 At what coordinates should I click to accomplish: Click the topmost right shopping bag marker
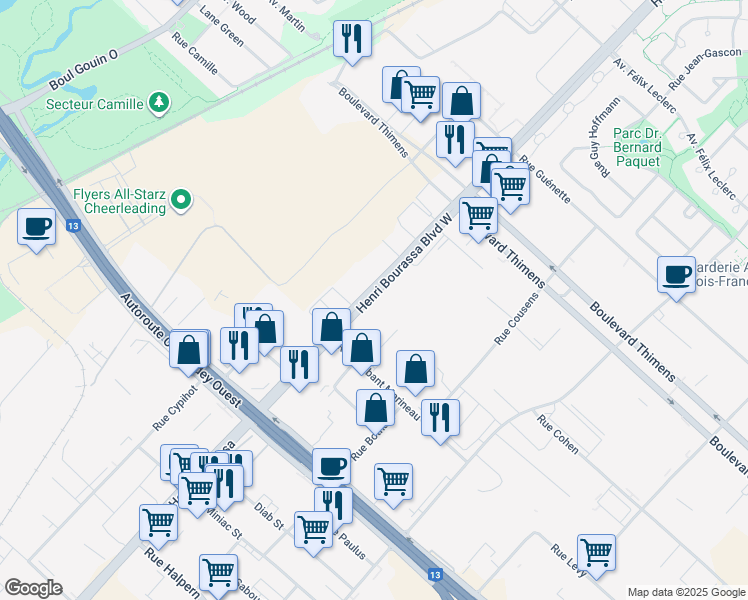pos(461,101)
